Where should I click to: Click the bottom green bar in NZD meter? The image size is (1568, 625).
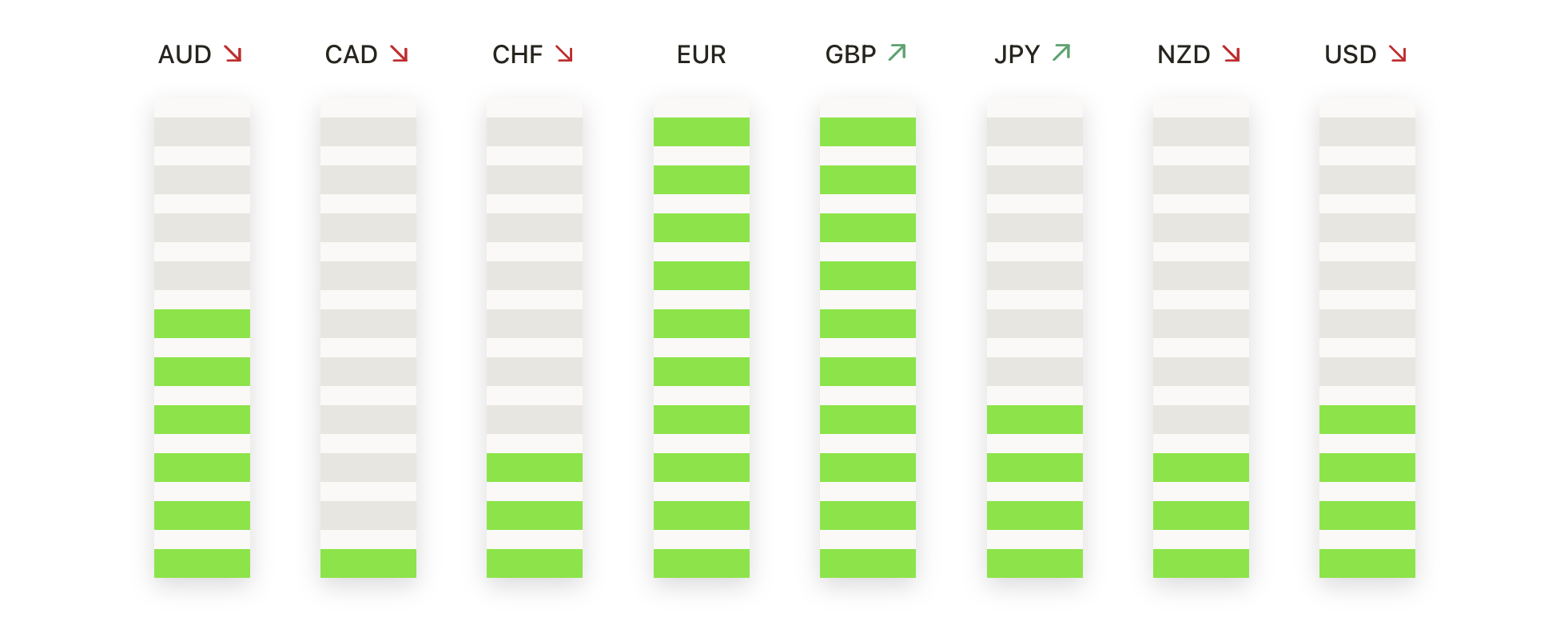pos(1200,563)
